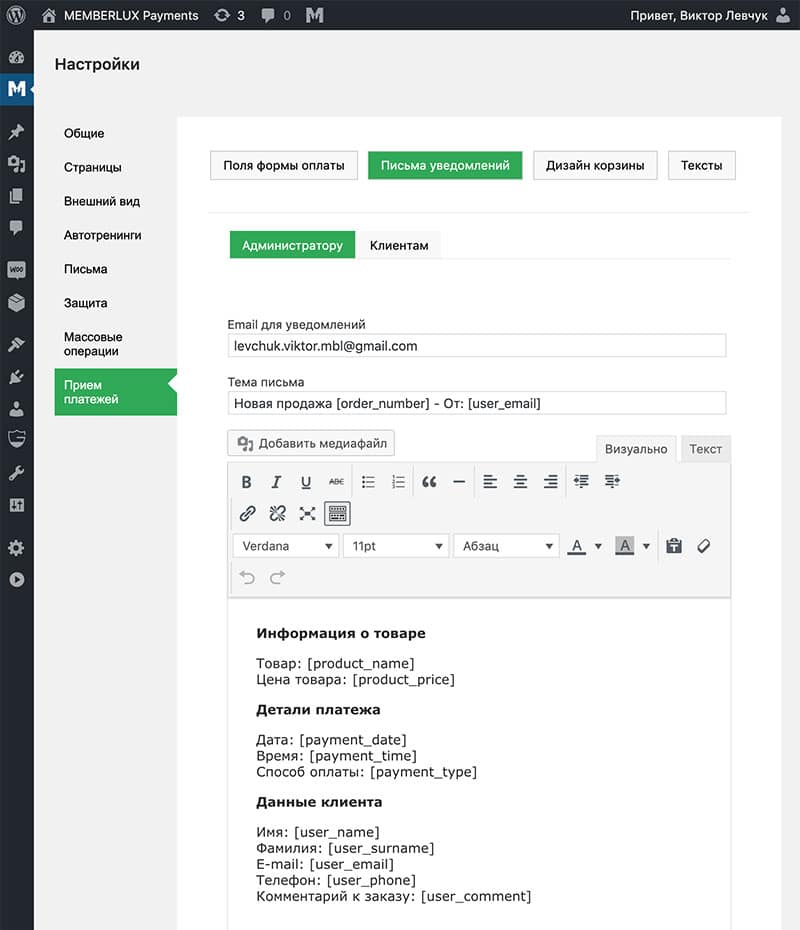
Task: Switch to the Клиентам tab
Action: pos(399,245)
